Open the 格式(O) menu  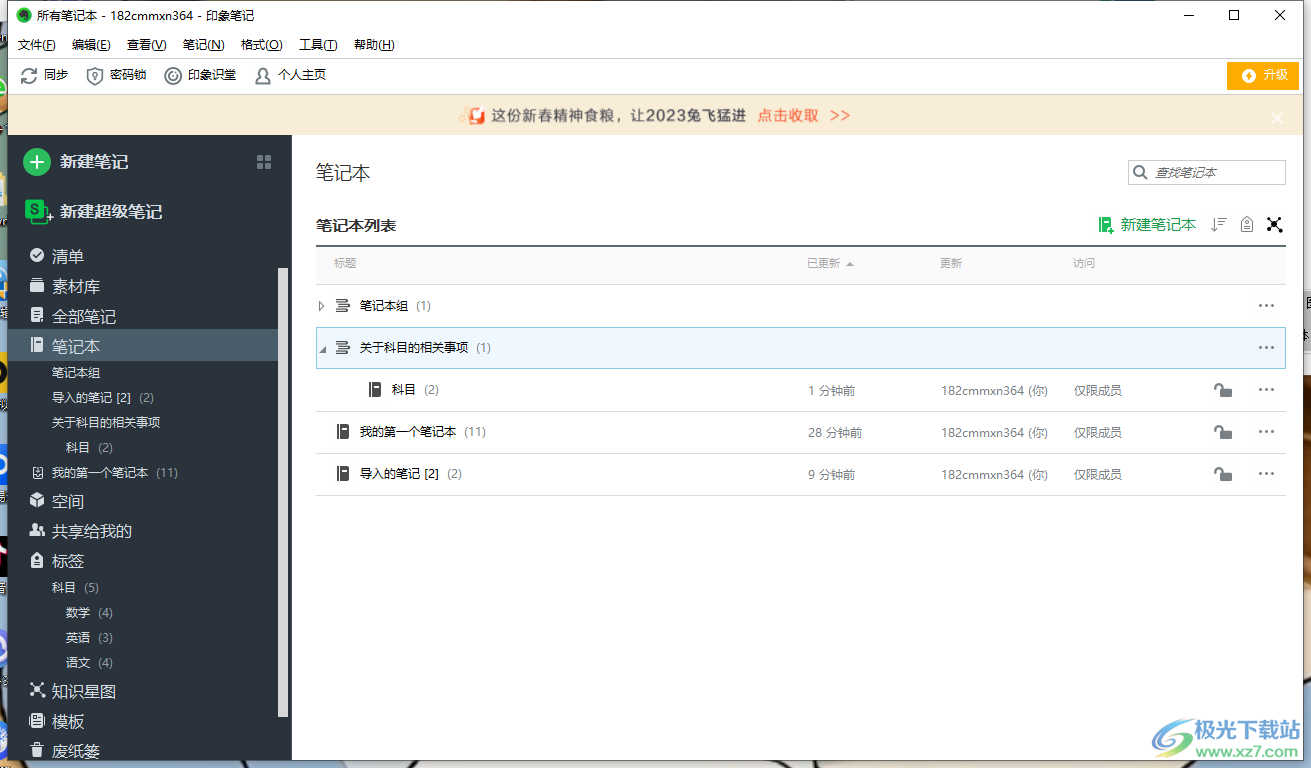tap(262, 45)
